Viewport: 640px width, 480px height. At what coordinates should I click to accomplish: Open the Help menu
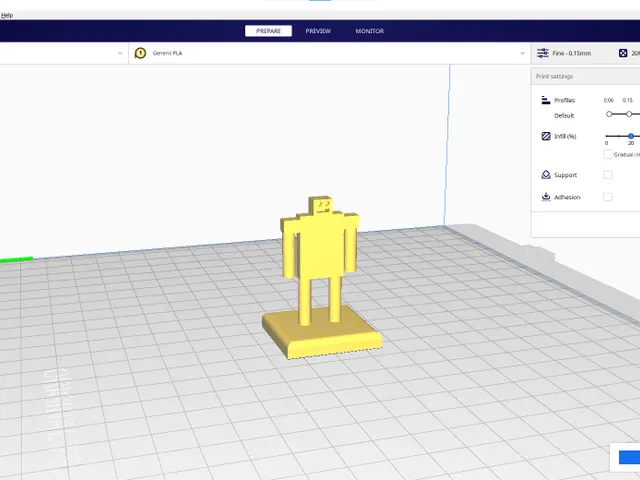[x=7, y=16]
